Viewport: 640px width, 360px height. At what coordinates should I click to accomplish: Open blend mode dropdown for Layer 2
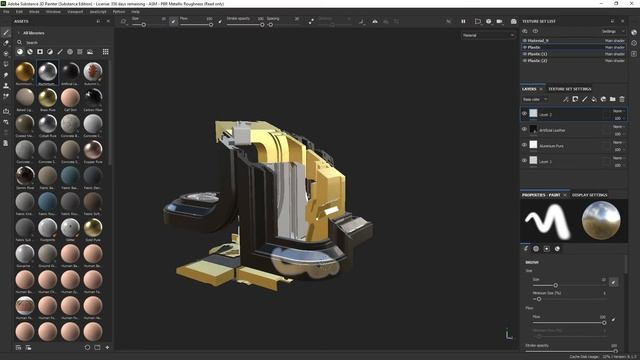point(618,111)
